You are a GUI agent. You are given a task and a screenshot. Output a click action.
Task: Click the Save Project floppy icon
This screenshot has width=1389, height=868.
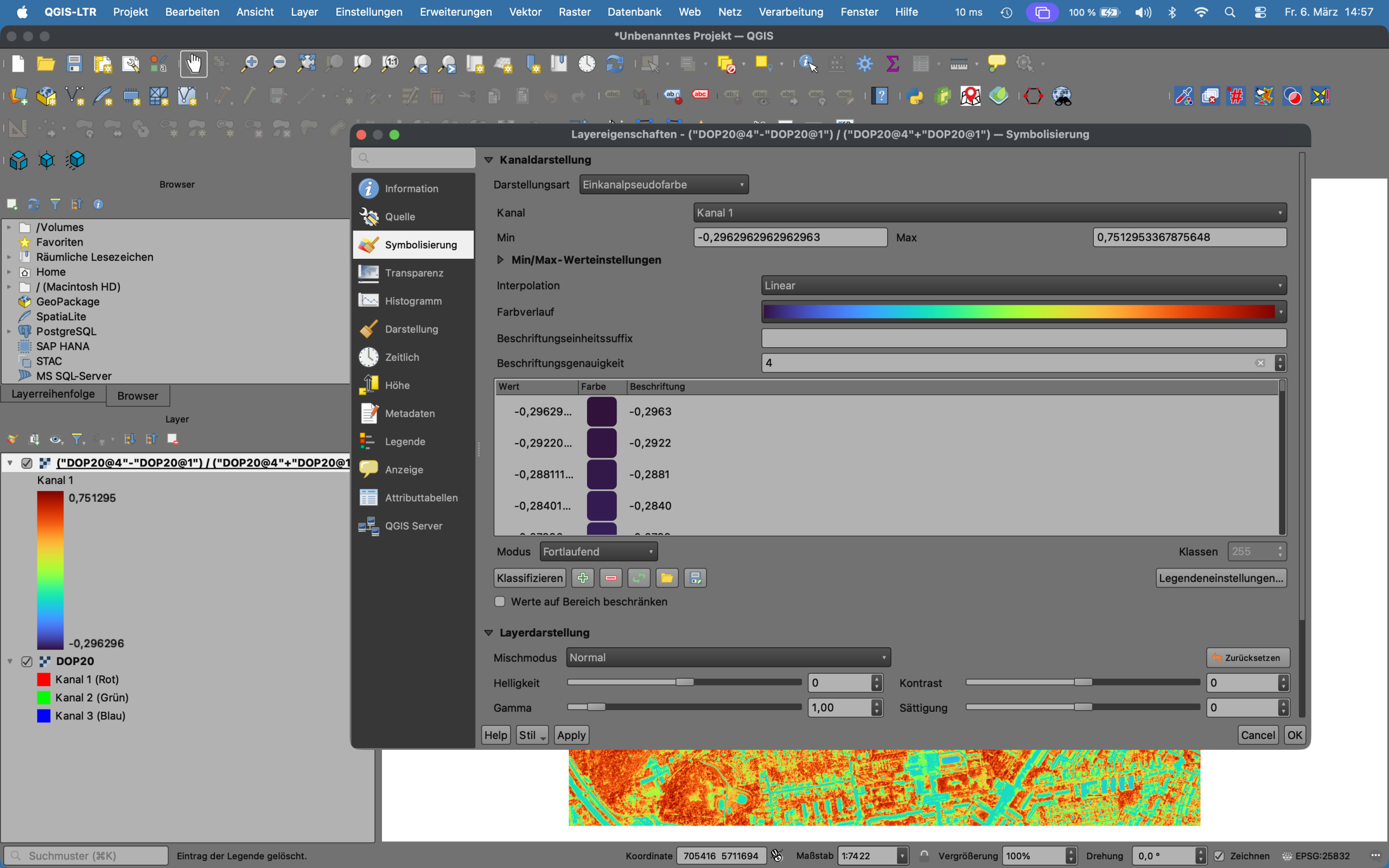[74, 63]
